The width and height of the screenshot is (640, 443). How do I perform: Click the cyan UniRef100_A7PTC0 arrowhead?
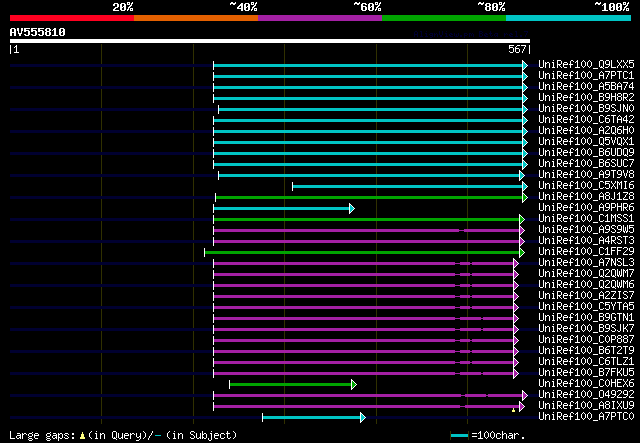pos(363,417)
